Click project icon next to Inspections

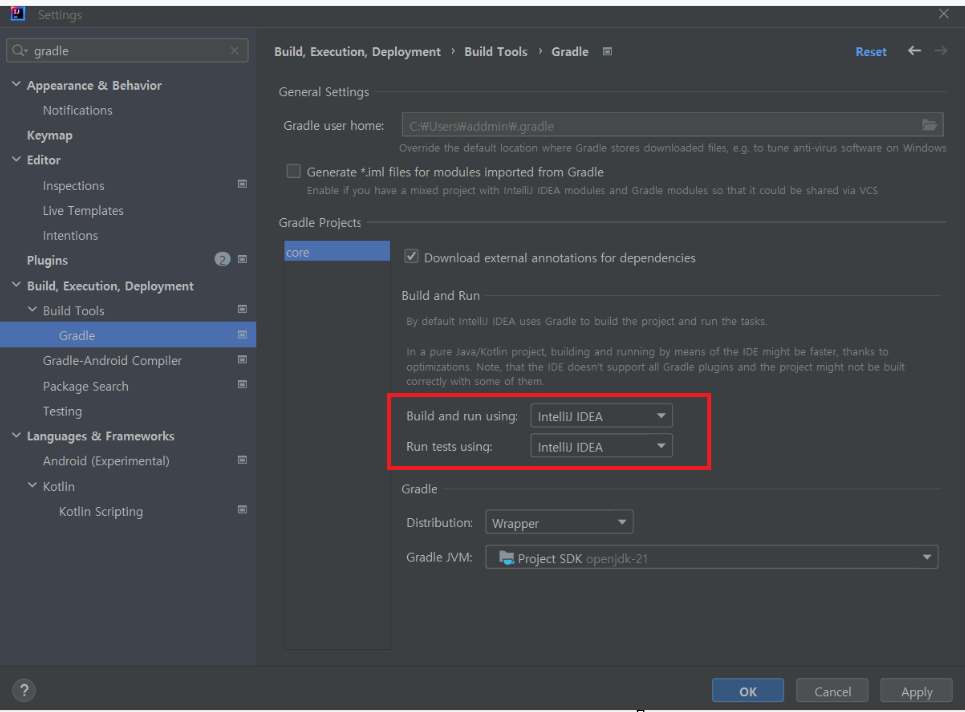242,184
